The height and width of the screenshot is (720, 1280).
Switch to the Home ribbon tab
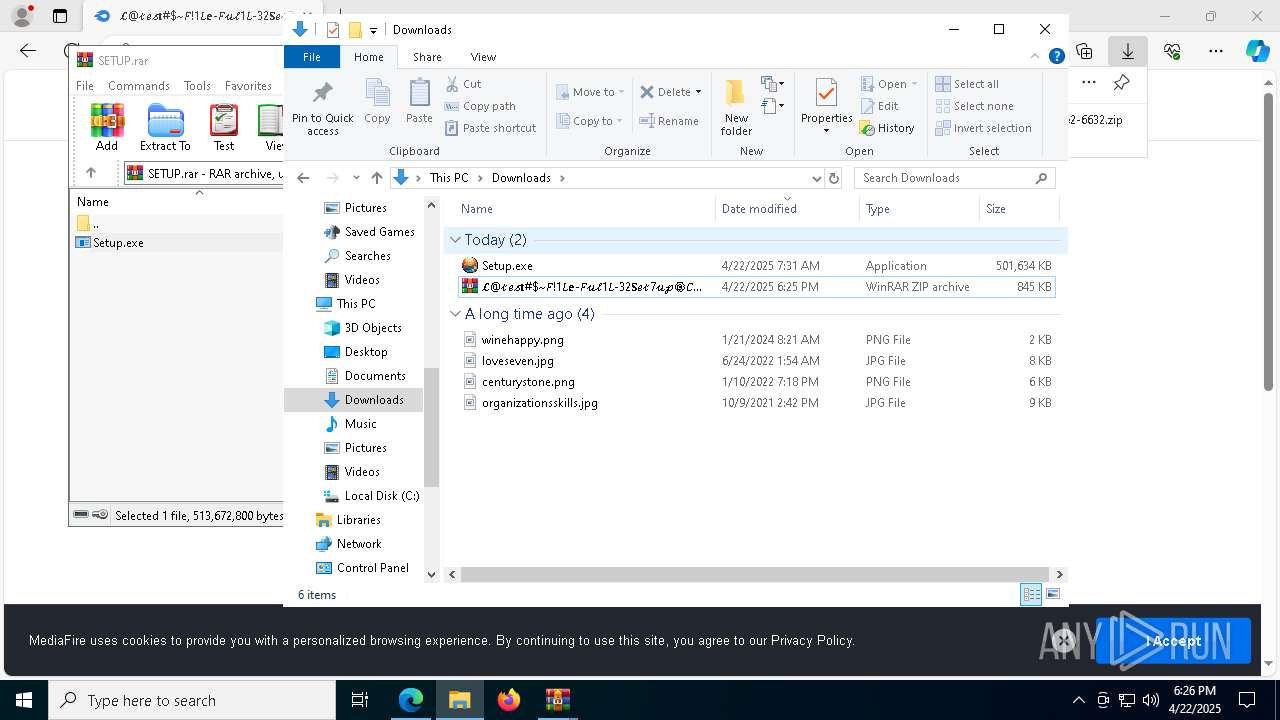click(x=369, y=57)
